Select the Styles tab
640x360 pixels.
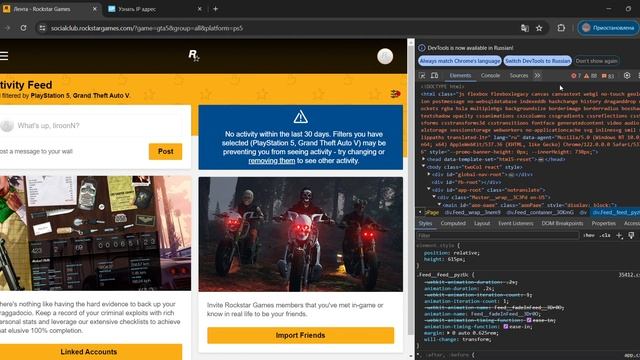[425, 223]
